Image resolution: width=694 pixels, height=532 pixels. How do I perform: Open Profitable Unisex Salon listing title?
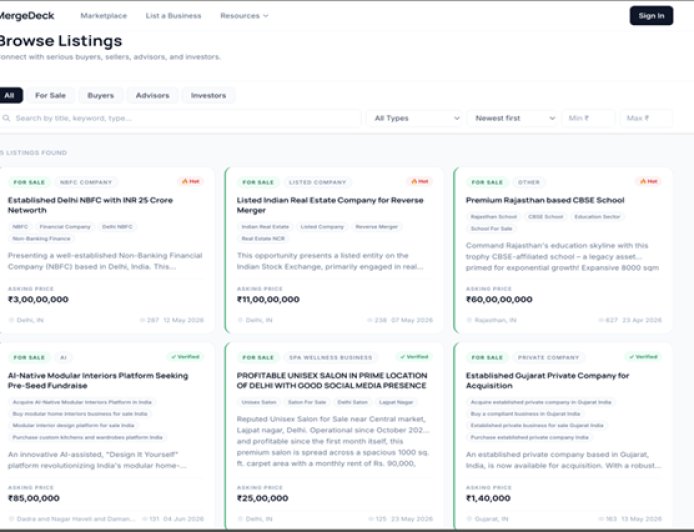(332, 380)
